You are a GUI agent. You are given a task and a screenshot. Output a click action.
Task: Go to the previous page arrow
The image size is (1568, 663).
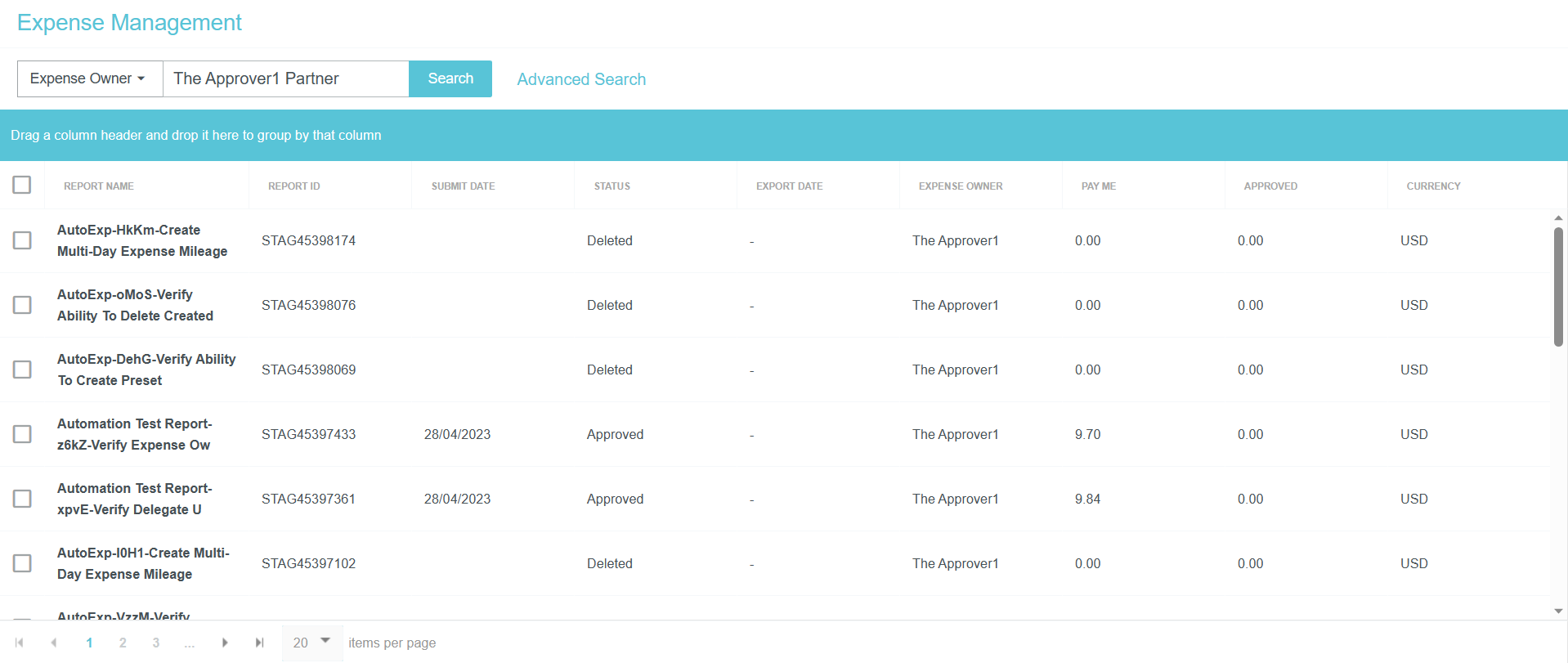tap(54, 643)
